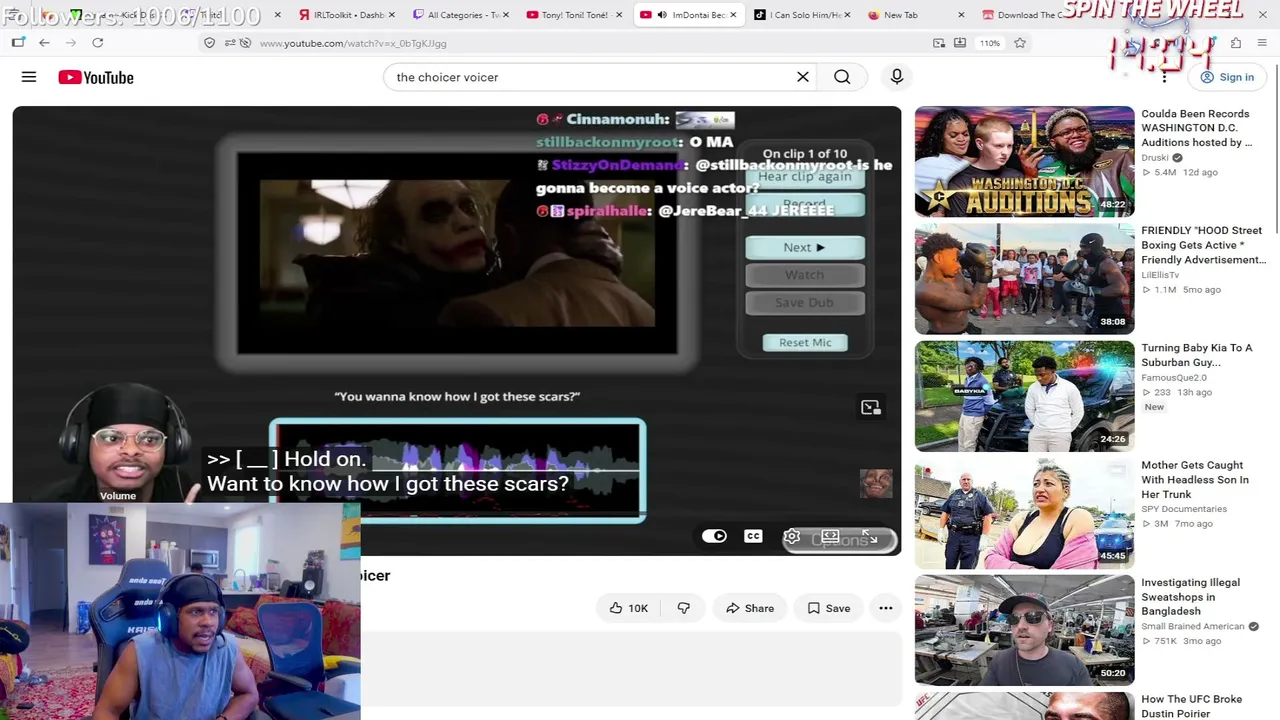The height and width of the screenshot is (720, 1280).
Task: Switch to the All Categories Twitch tab
Action: coord(460,15)
